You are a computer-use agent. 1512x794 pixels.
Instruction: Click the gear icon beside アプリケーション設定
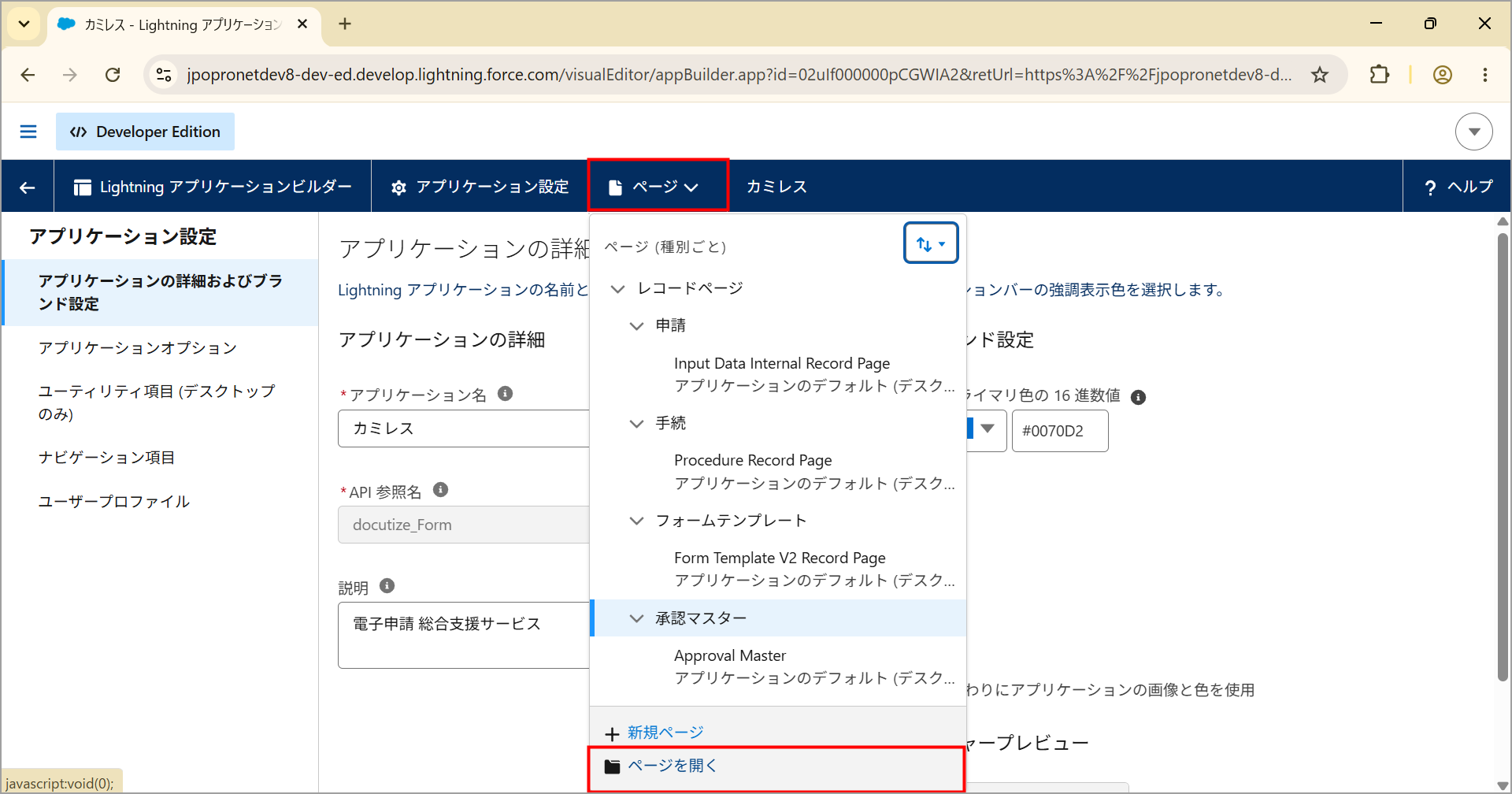[x=399, y=187]
